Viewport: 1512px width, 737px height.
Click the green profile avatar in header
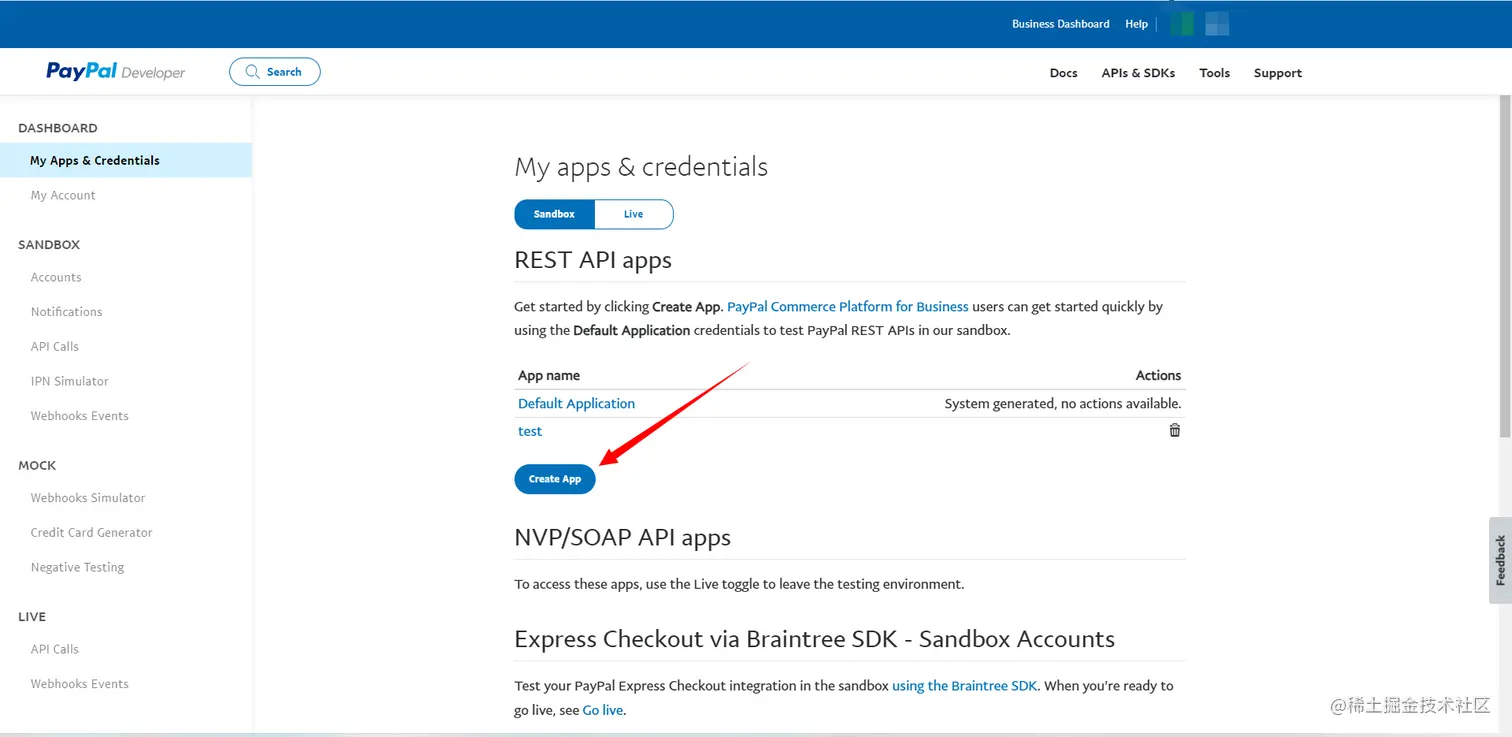coord(1182,24)
